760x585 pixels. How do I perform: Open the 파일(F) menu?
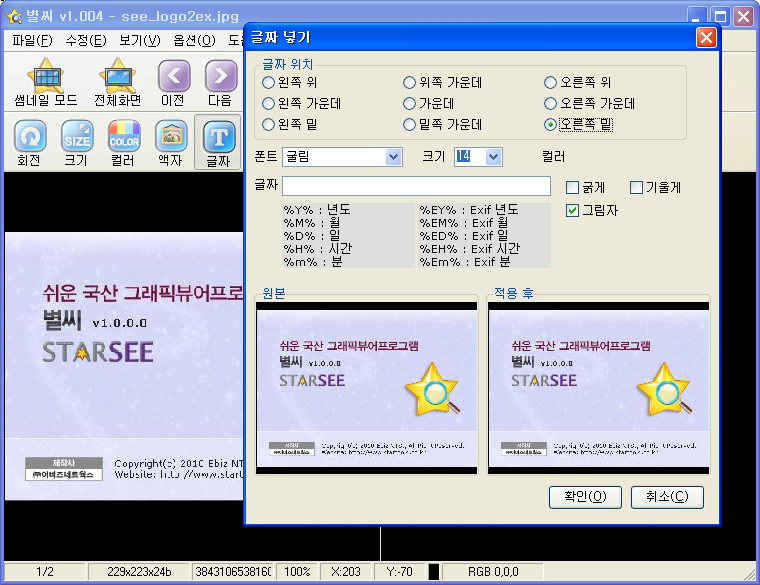32,41
